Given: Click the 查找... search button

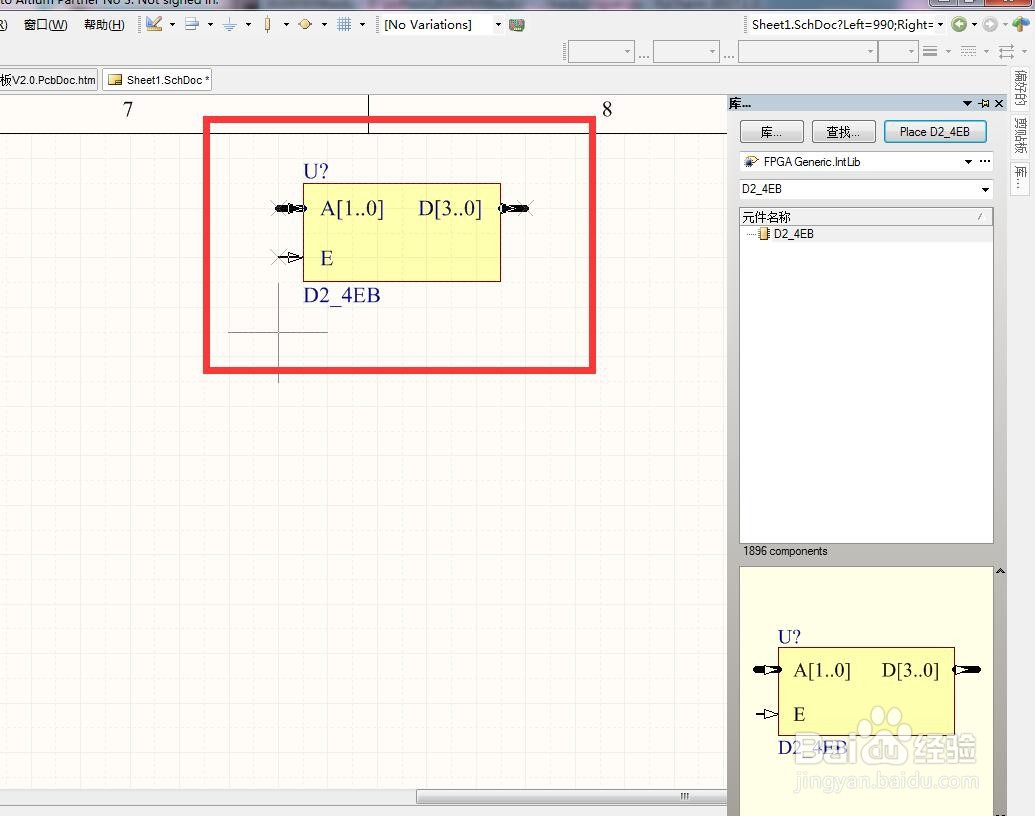Looking at the screenshot, I should tap(843, 132).
